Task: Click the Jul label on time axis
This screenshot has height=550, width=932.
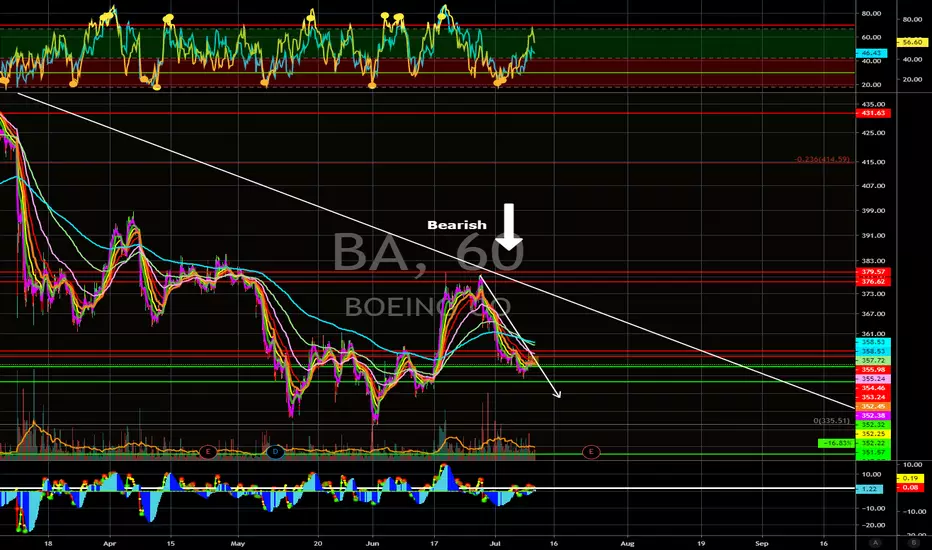Action: click(x=495, y=543)
